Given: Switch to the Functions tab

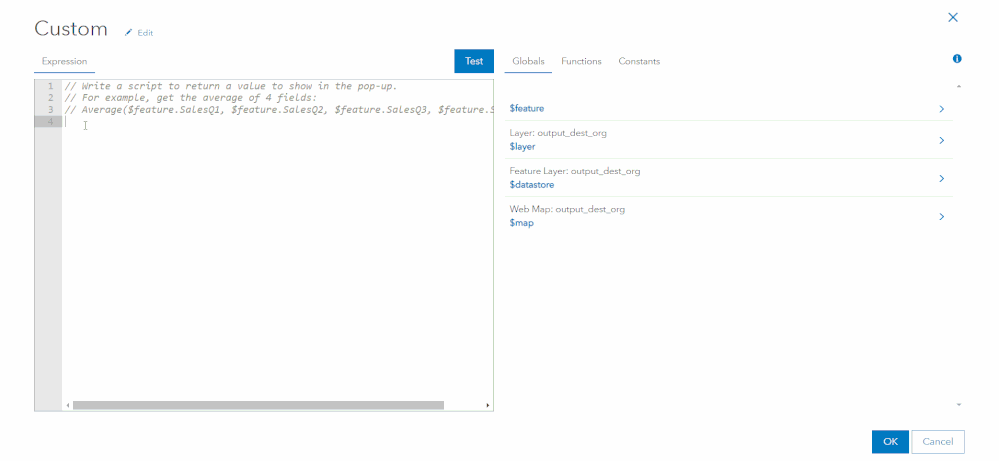Looking at the screenshot, I should (581, 61).
